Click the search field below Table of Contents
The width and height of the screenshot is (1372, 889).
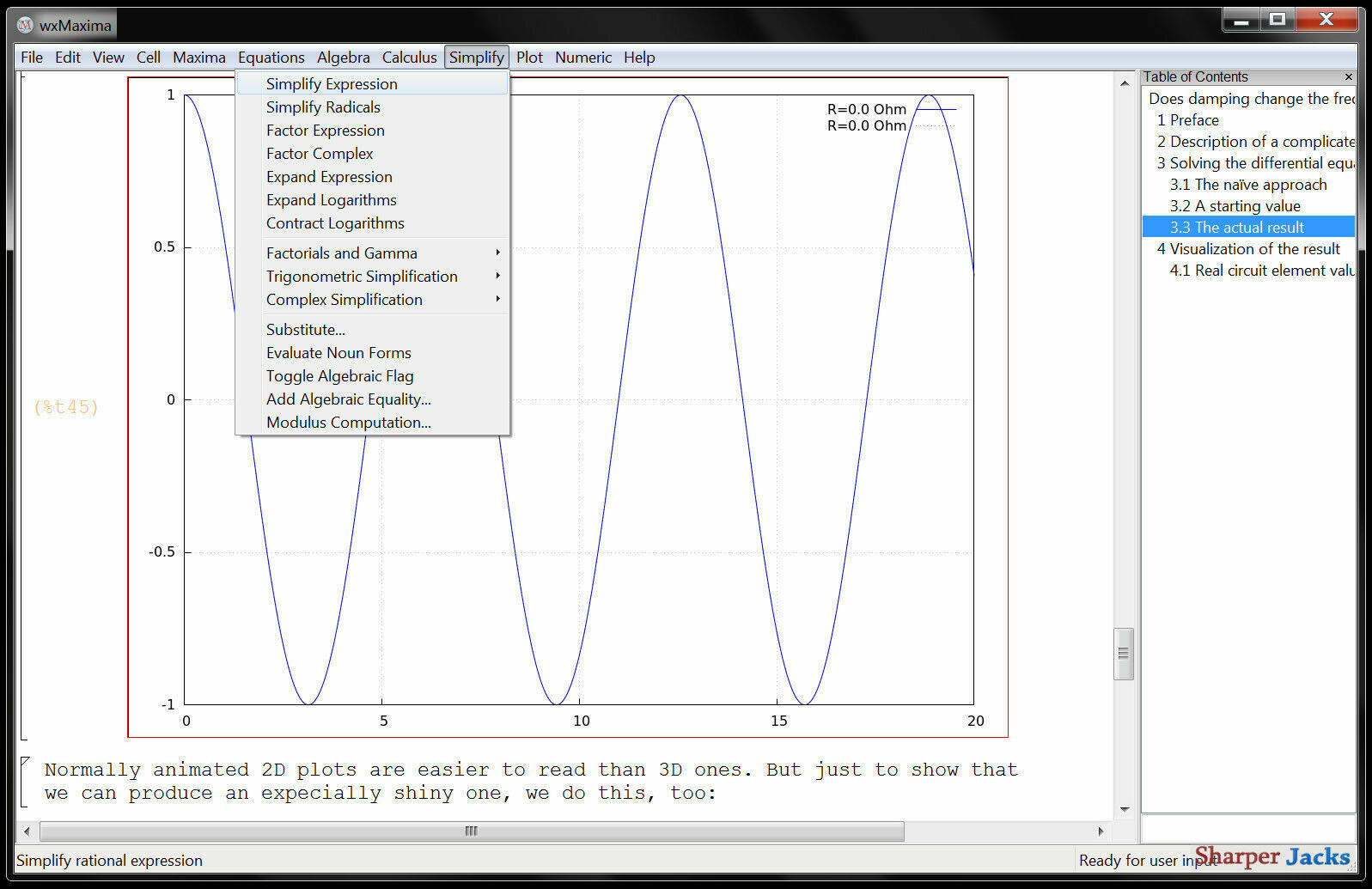(x=1247, y=829)
